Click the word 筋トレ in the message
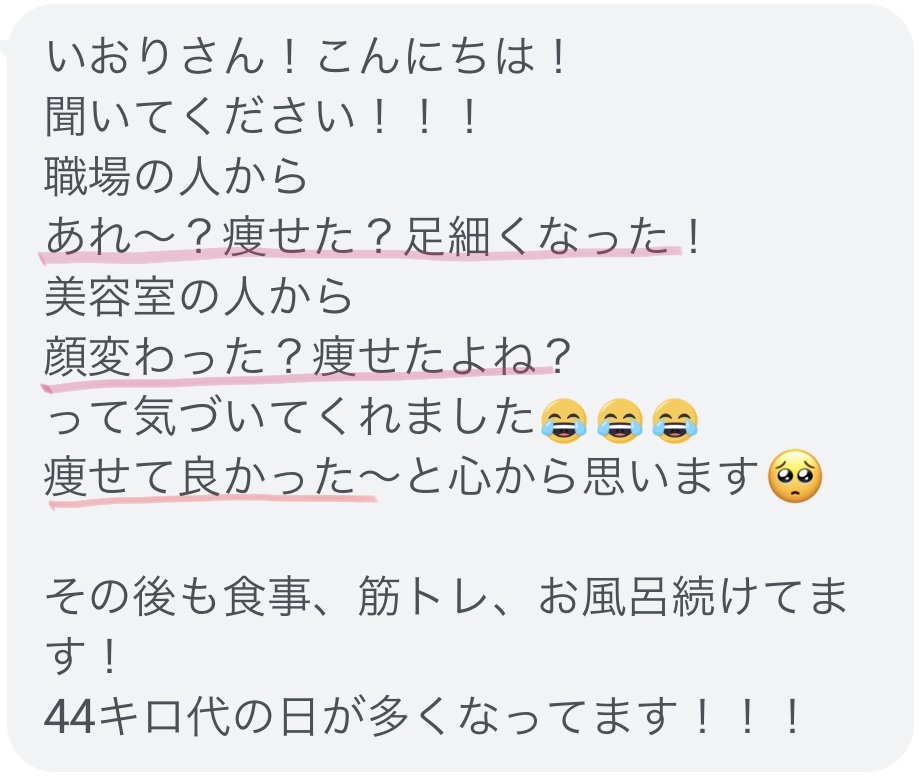The image size is (922, 784). [x=423, y=596]
